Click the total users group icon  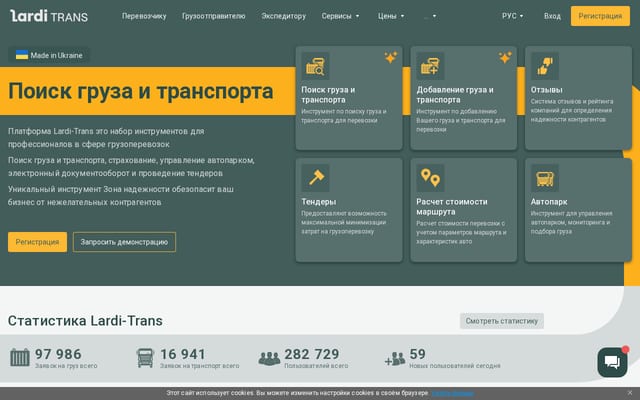click(269, 358)
